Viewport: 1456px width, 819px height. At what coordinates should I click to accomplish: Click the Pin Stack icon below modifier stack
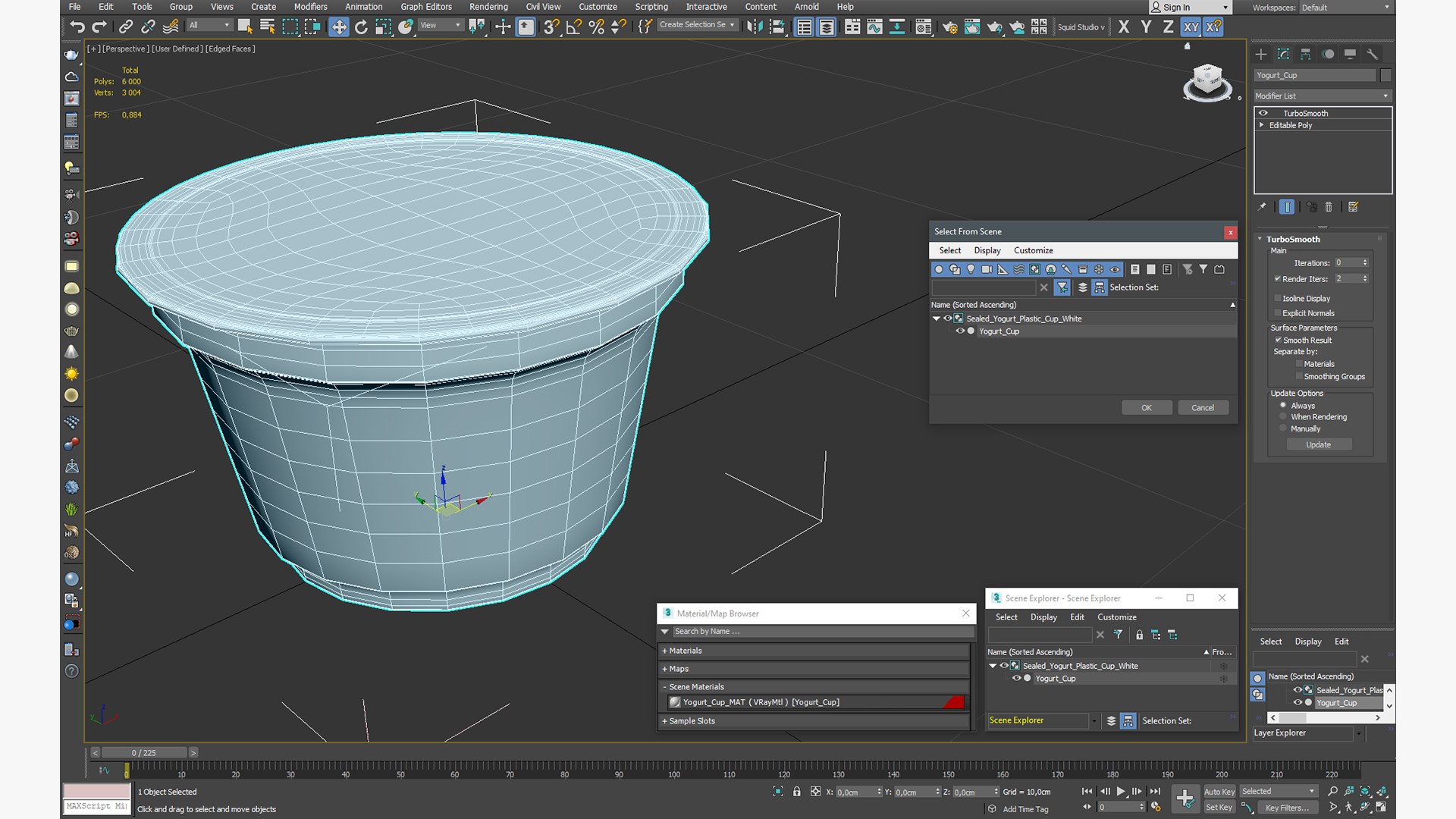(1262, 206)
